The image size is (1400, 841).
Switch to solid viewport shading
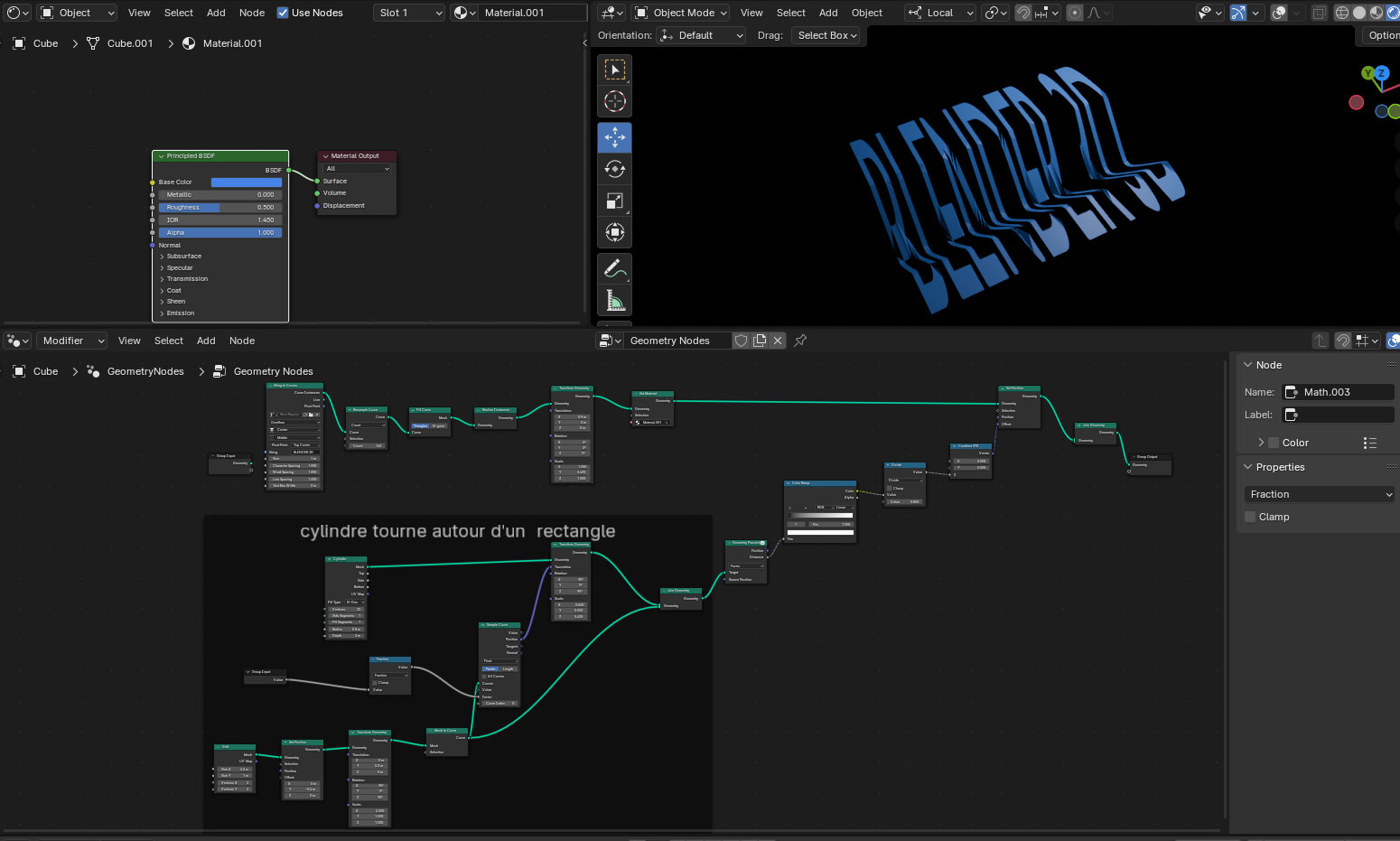[x=1359, y=13]
